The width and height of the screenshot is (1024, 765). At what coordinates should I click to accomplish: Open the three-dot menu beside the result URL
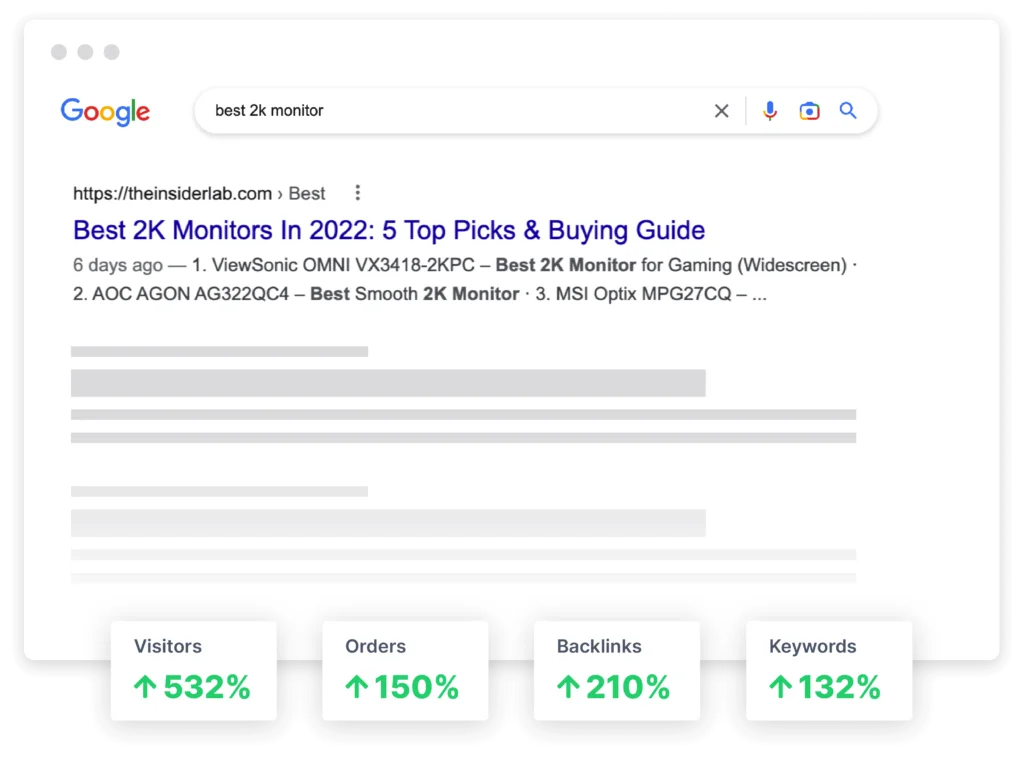click(357, 193)
